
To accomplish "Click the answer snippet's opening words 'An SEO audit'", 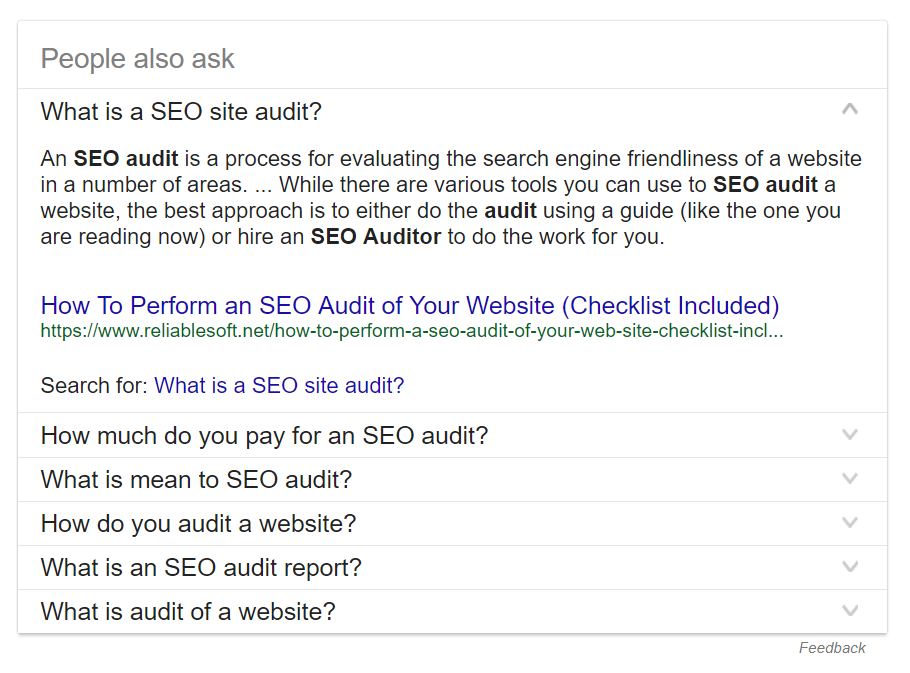I will tap(109, 159).
